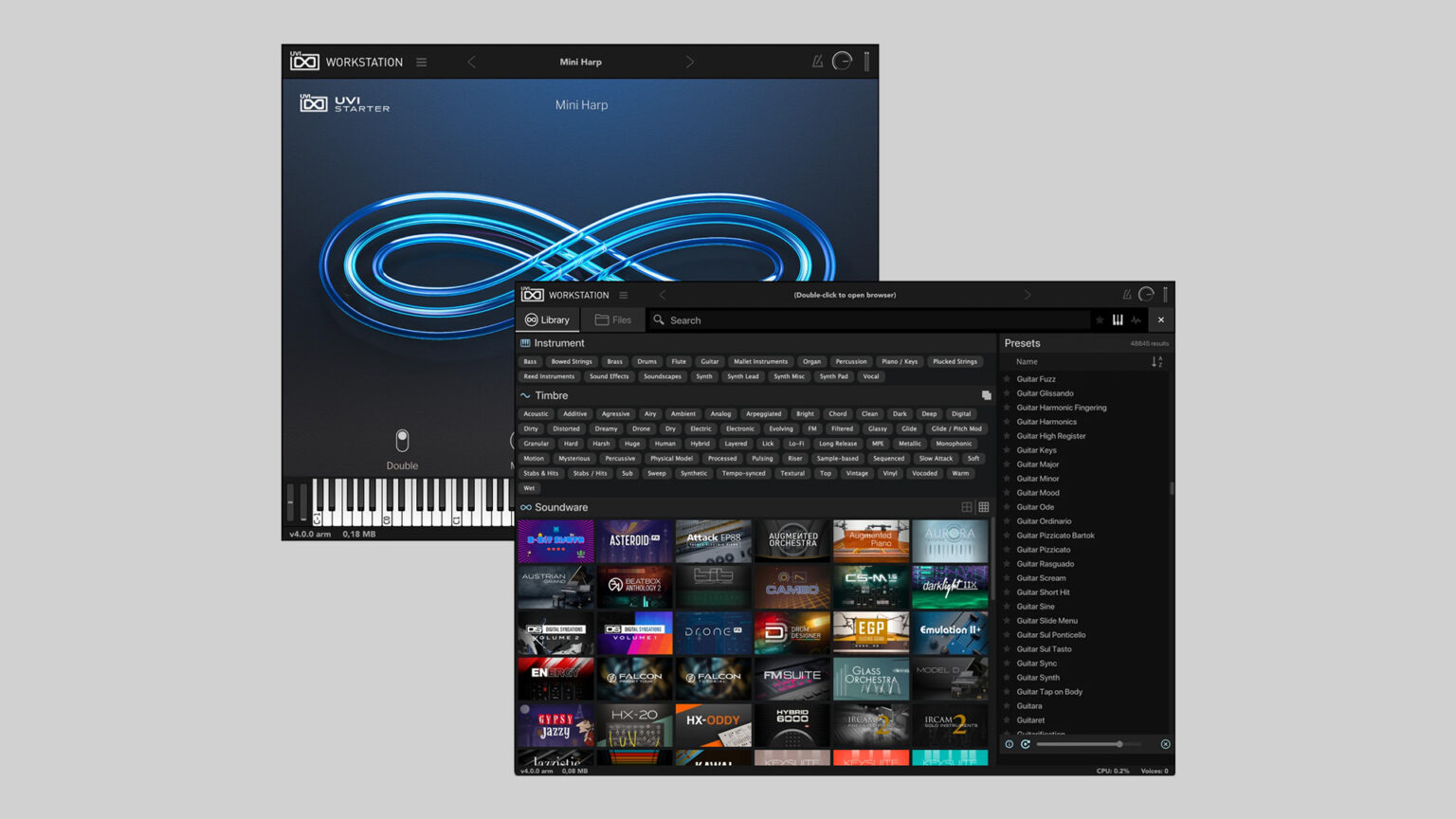Viewport: 1456px width, 819px height.
Task: Click the circular gauge icon in the Mini Harp header
Action: (x=842, y=61)
